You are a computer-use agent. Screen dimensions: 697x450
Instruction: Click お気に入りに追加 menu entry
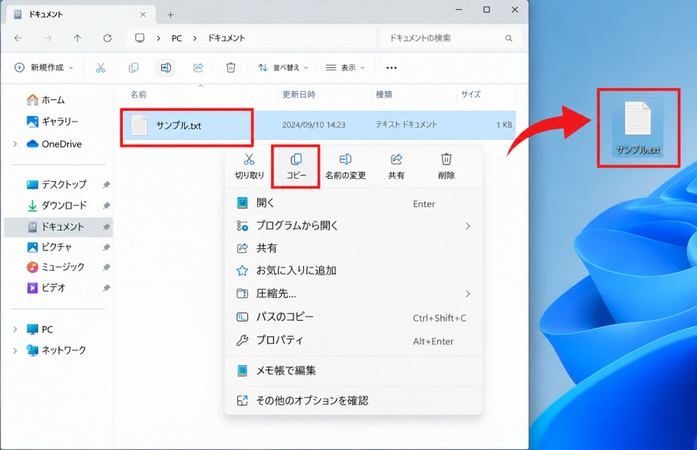[353, 270]
